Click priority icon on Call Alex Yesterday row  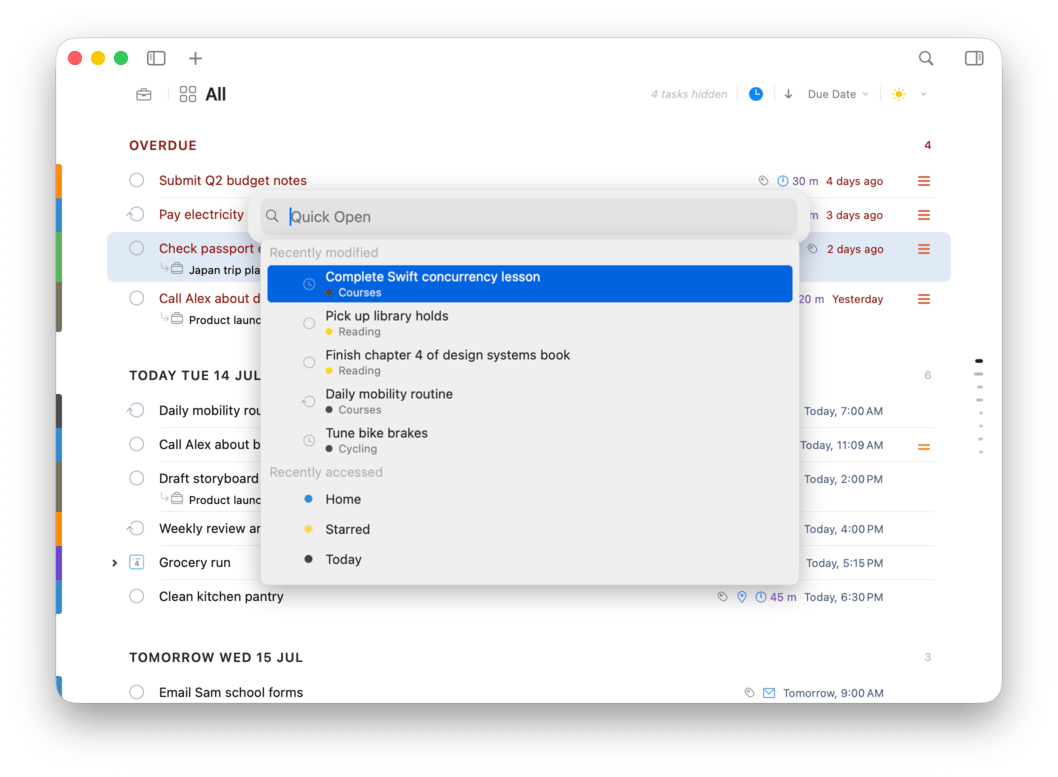point(924,299)
